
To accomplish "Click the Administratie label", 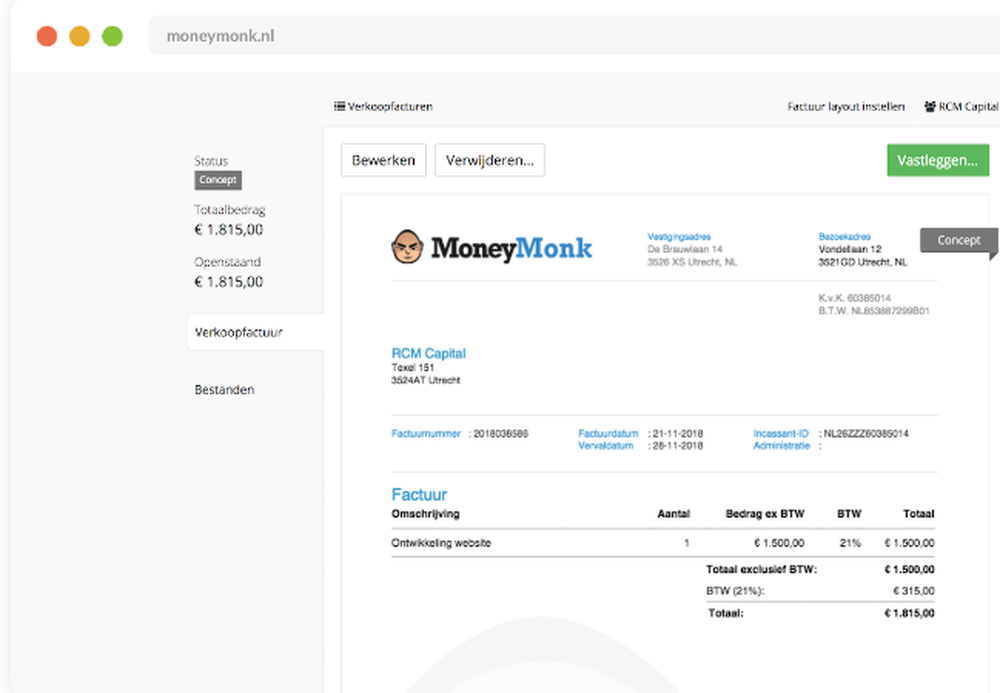I will 781,446.
